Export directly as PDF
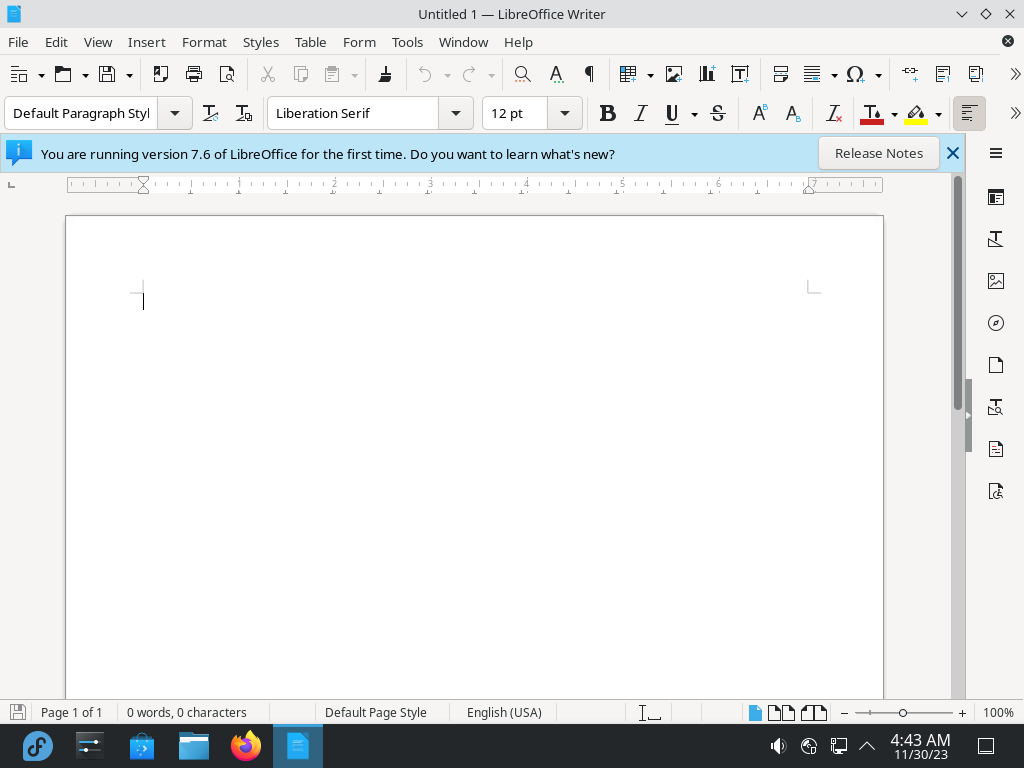 [x=161, y=74]
